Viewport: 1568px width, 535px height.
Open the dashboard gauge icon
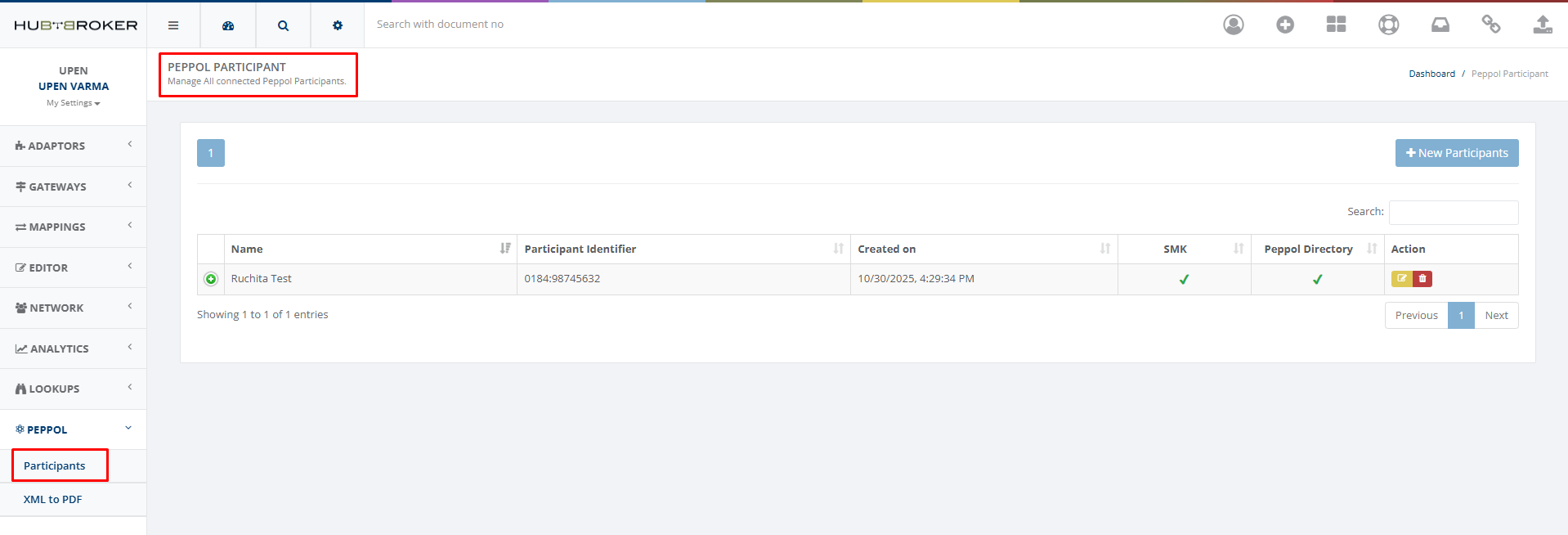point(228,25)
